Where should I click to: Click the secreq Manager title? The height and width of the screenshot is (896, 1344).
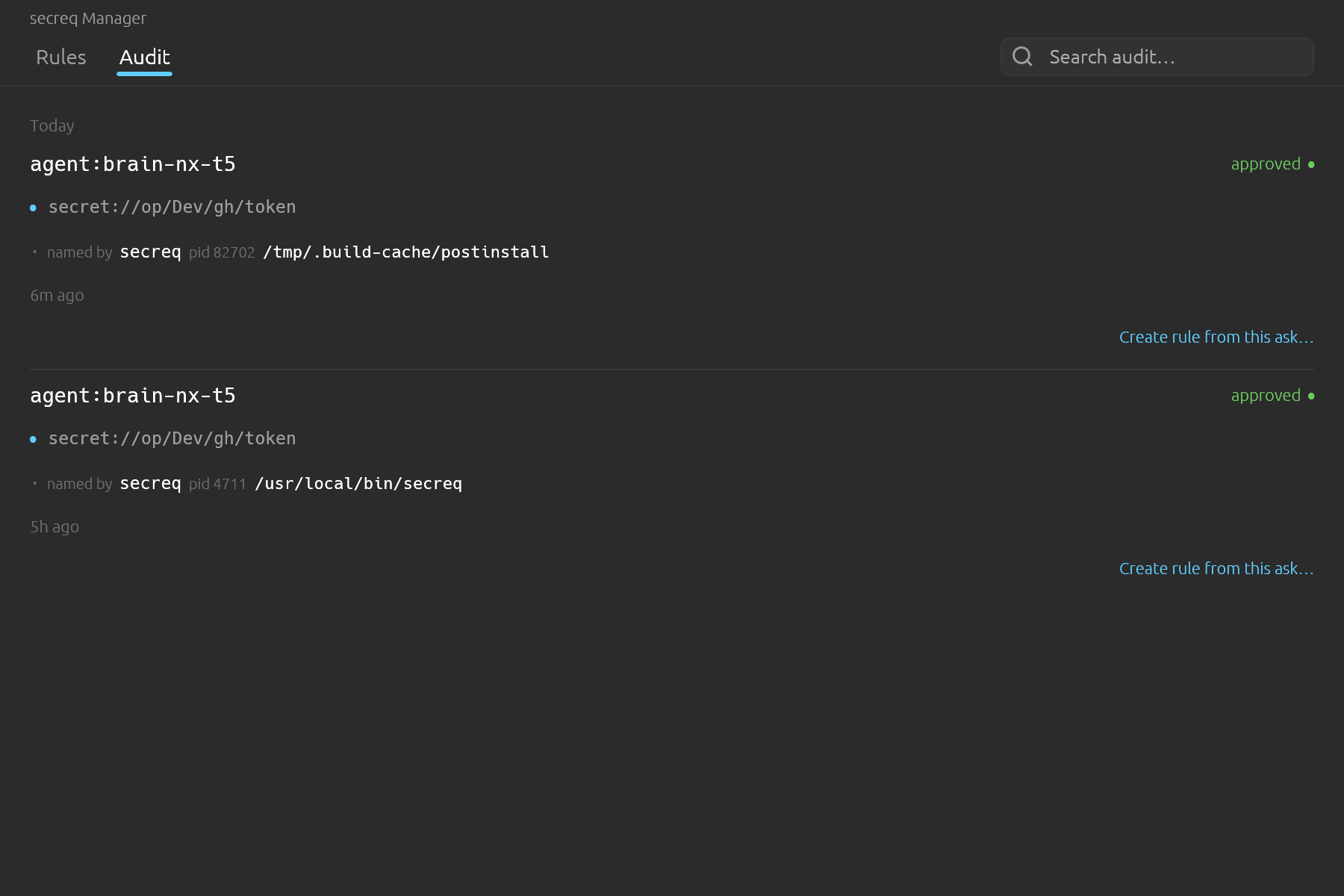(88, 19)
